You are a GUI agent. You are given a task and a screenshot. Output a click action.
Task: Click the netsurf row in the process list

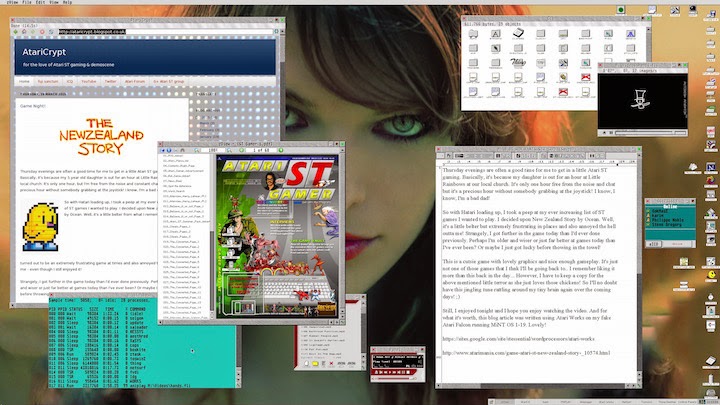[99, 367]
